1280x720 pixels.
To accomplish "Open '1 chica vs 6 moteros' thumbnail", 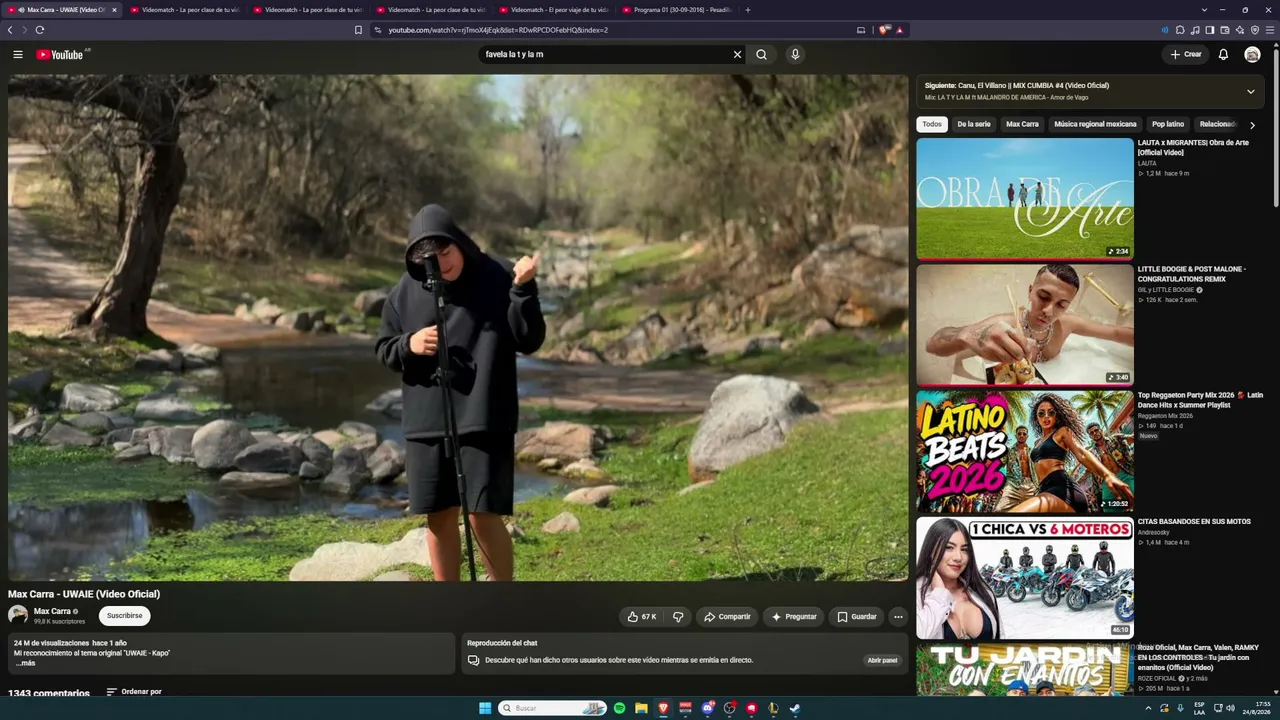I will (x=1025, y=578).
